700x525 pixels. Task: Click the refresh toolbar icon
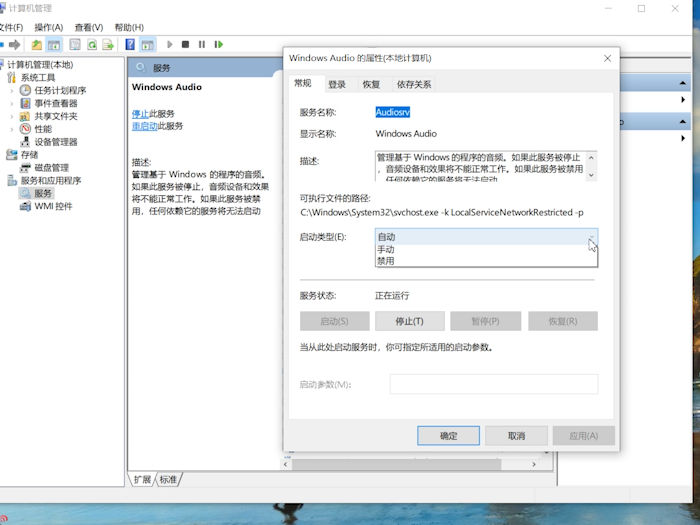click(92, 45)
